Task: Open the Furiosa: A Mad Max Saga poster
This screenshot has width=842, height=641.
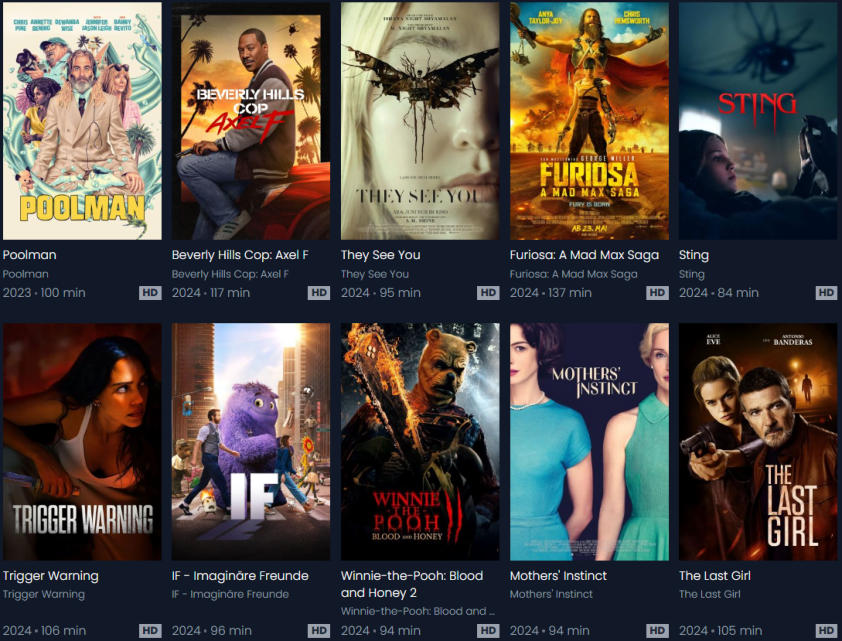Action: click(x=589, y=121)
